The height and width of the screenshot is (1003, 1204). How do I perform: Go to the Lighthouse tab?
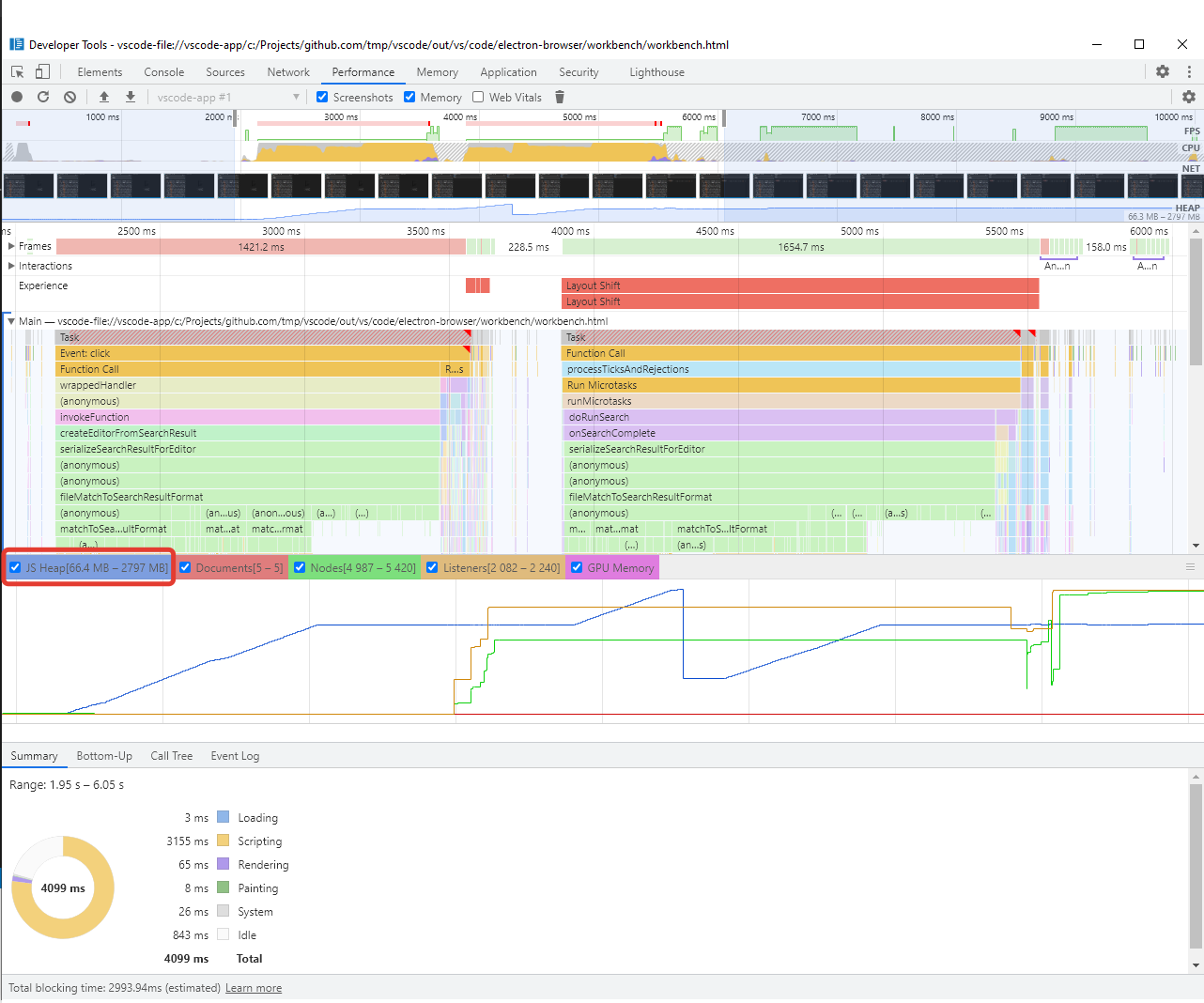pos(656,72)
